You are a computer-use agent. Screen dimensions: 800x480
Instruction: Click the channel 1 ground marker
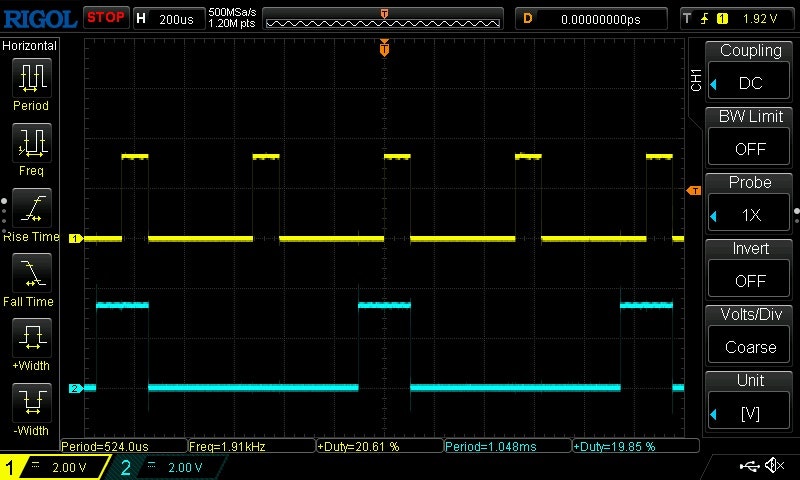[76, 238]
